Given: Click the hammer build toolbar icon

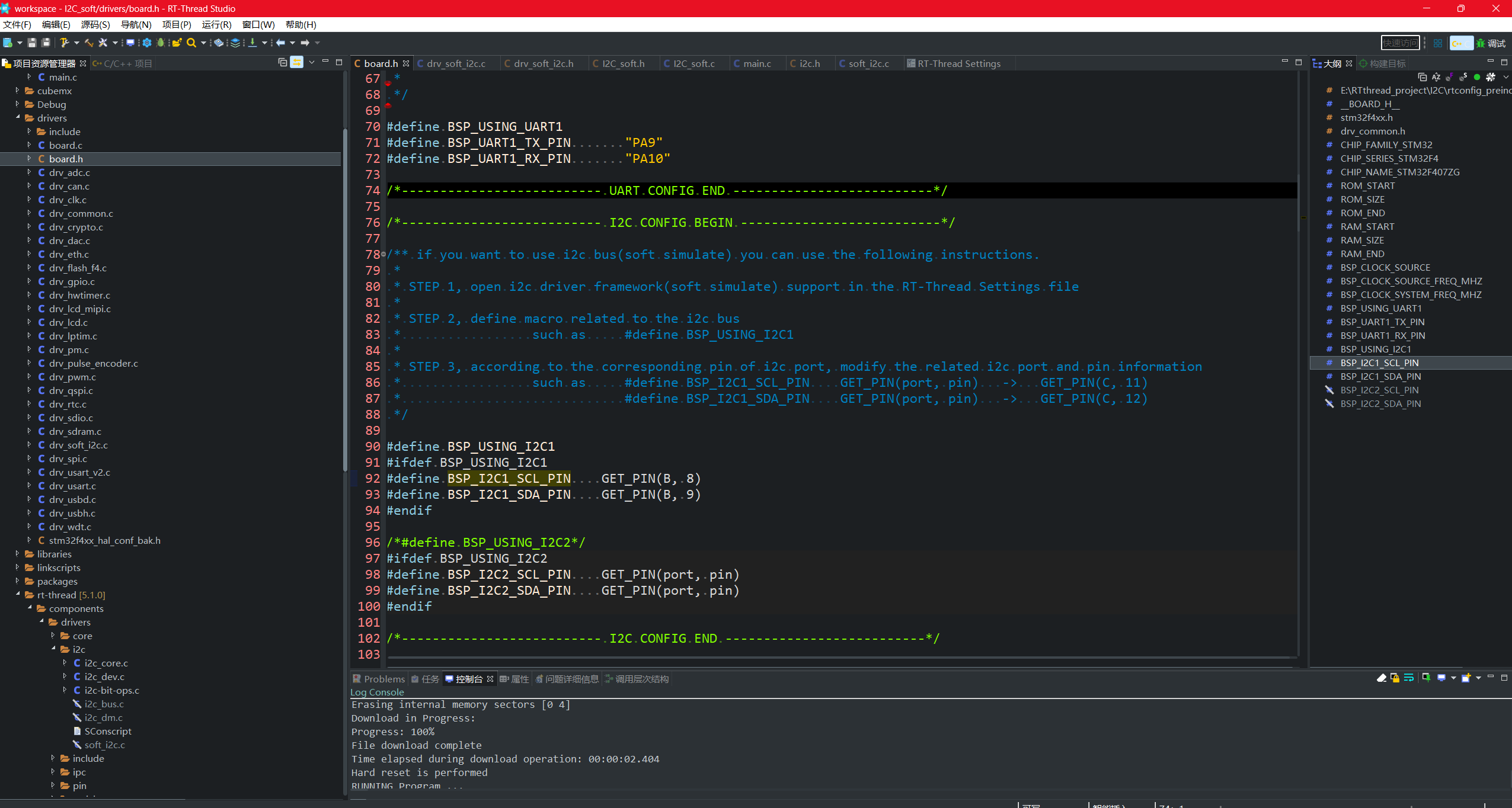Looking at the screenshot, I should point(65,43).
